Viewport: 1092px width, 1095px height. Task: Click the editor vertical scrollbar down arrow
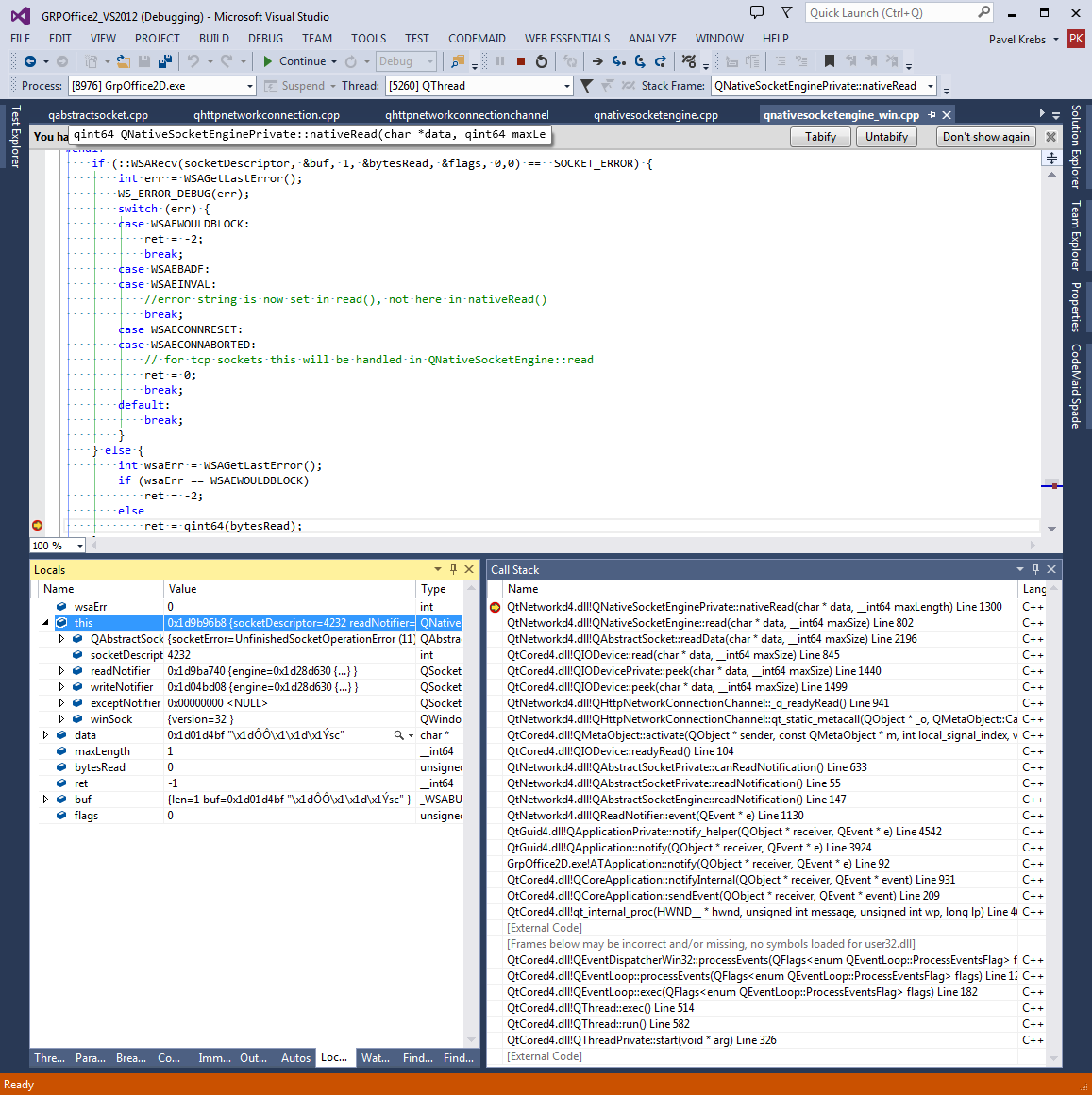(x=1051, y=529)
